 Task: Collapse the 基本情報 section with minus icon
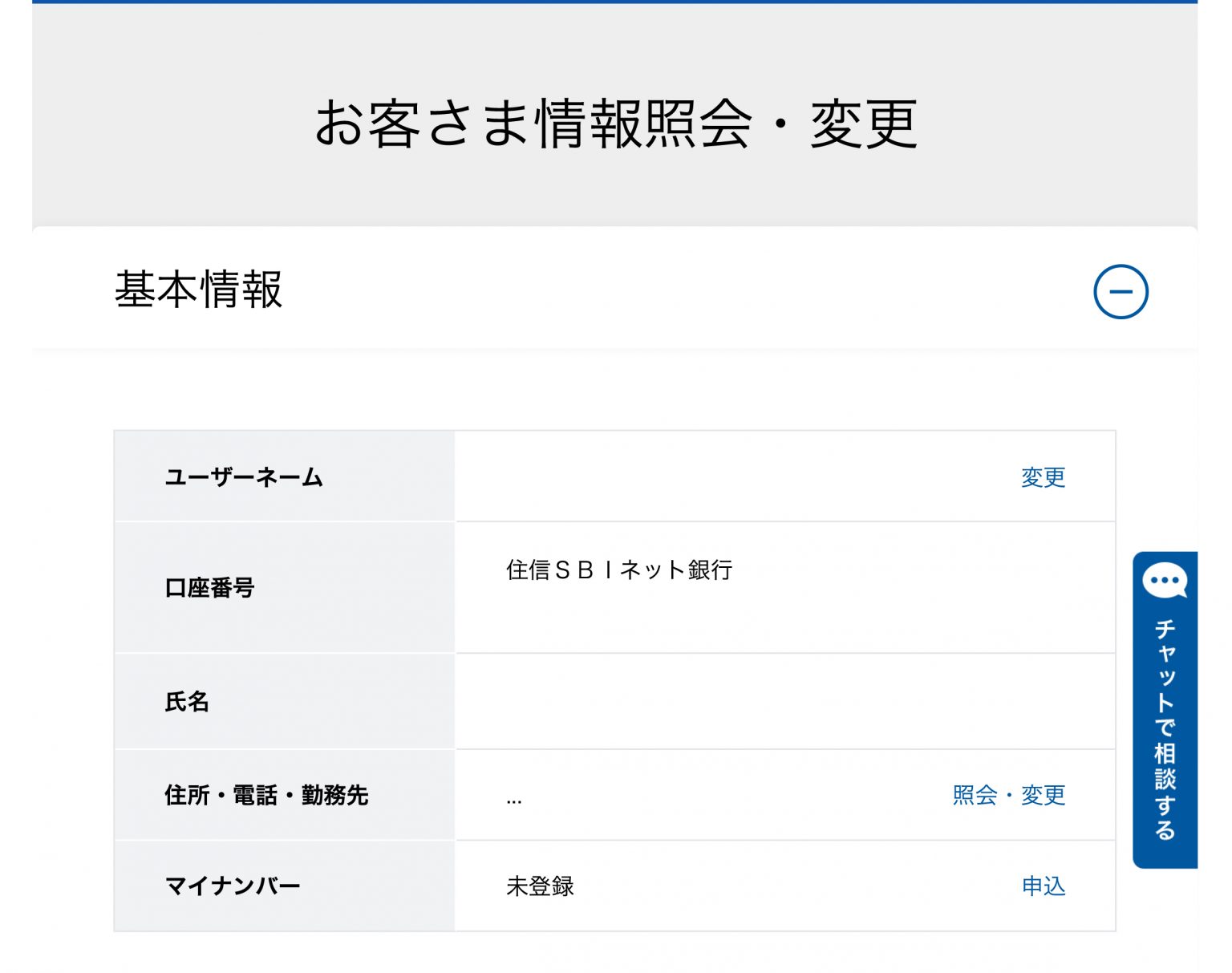coord(1121,292)
